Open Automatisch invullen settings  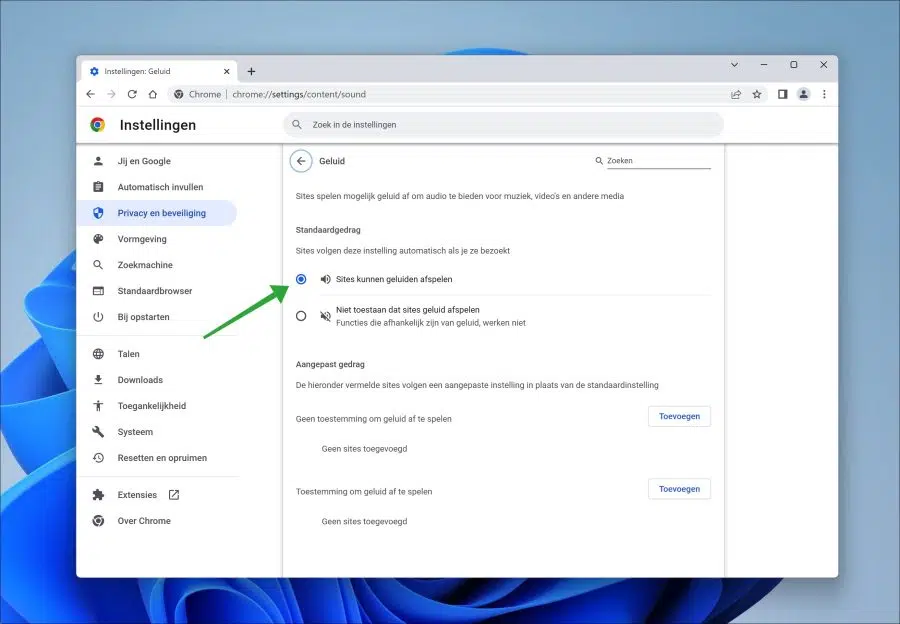(157, 187)
